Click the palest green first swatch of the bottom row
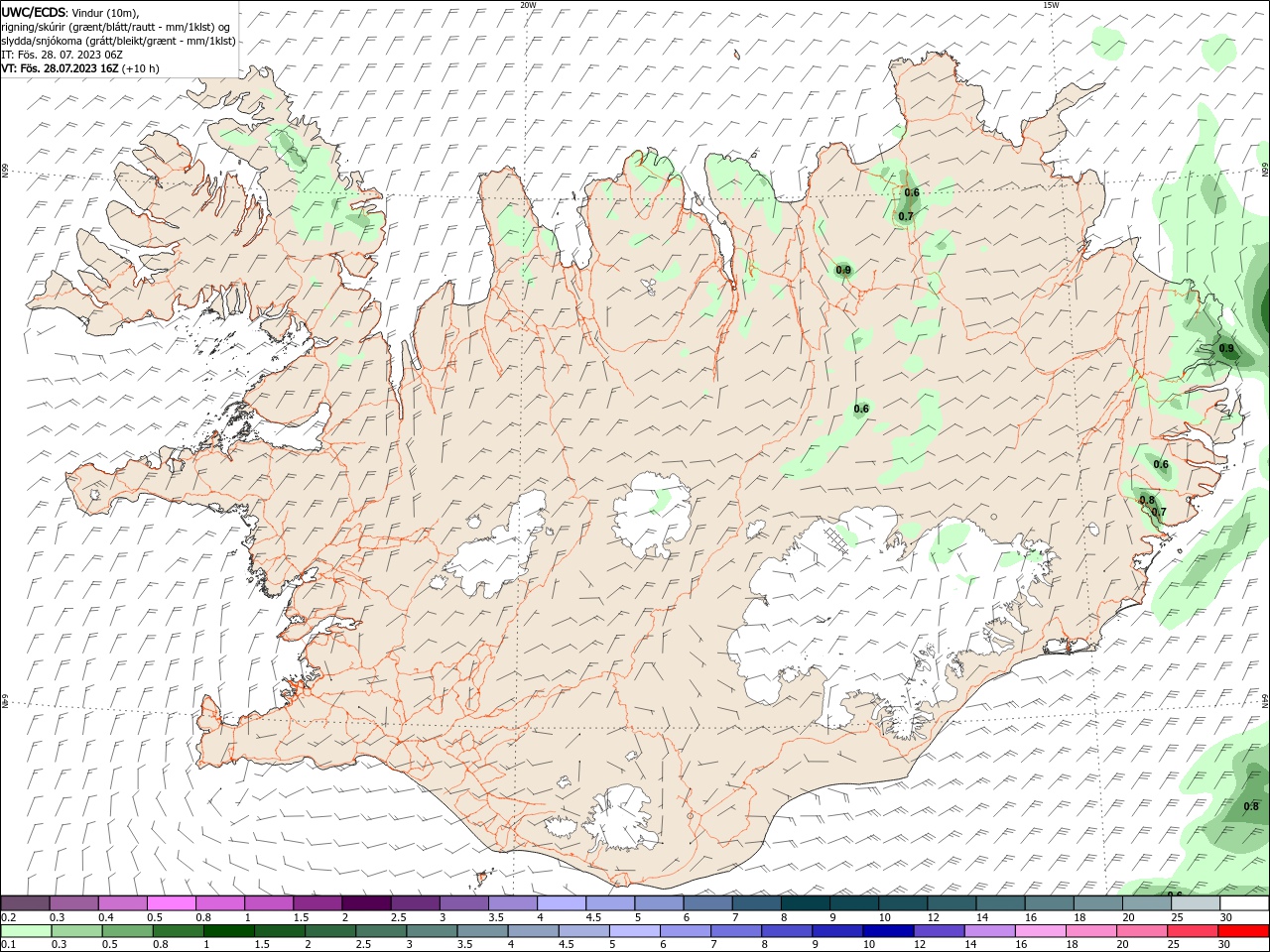The height and width of the screenshot is (952, 1270). point(25,931)
